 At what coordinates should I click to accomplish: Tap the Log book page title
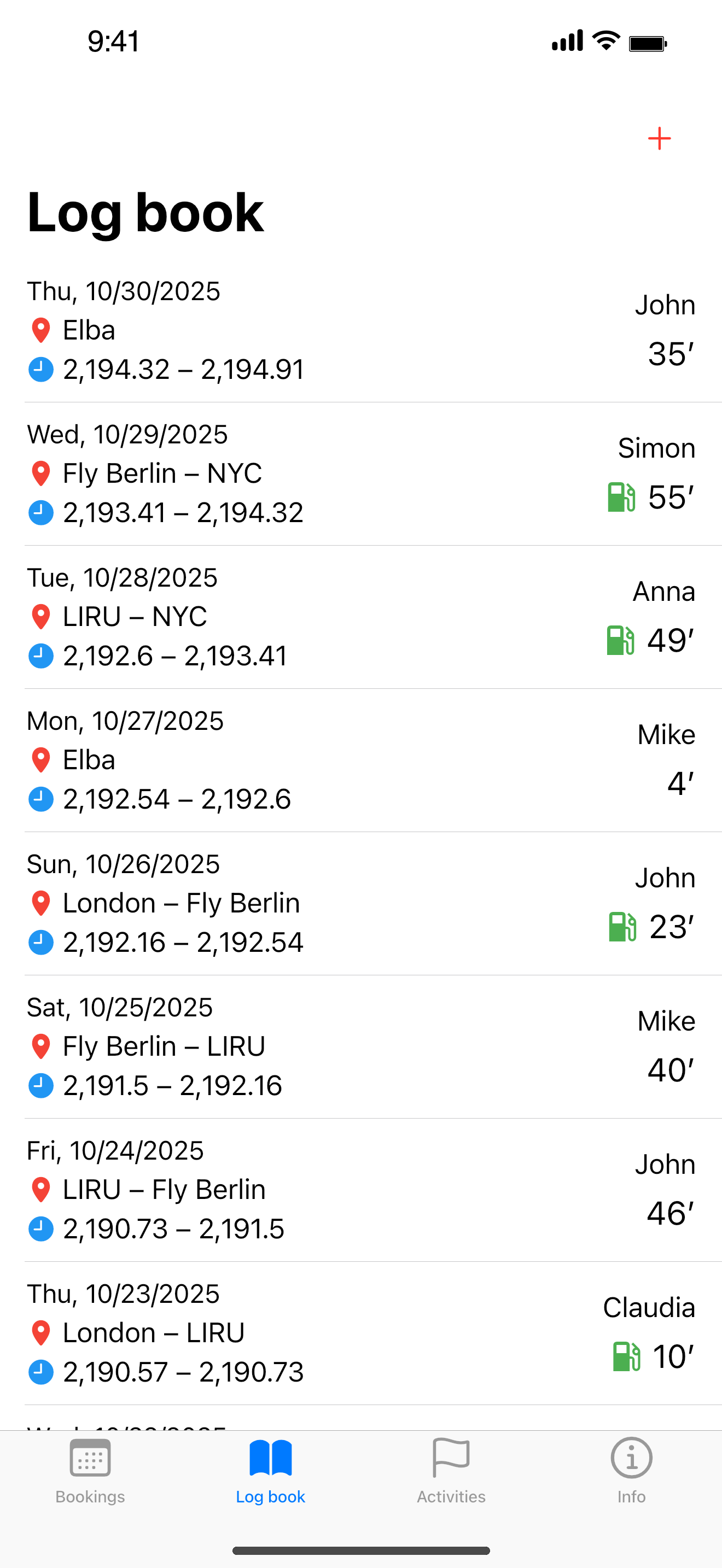tap(145, 213)
